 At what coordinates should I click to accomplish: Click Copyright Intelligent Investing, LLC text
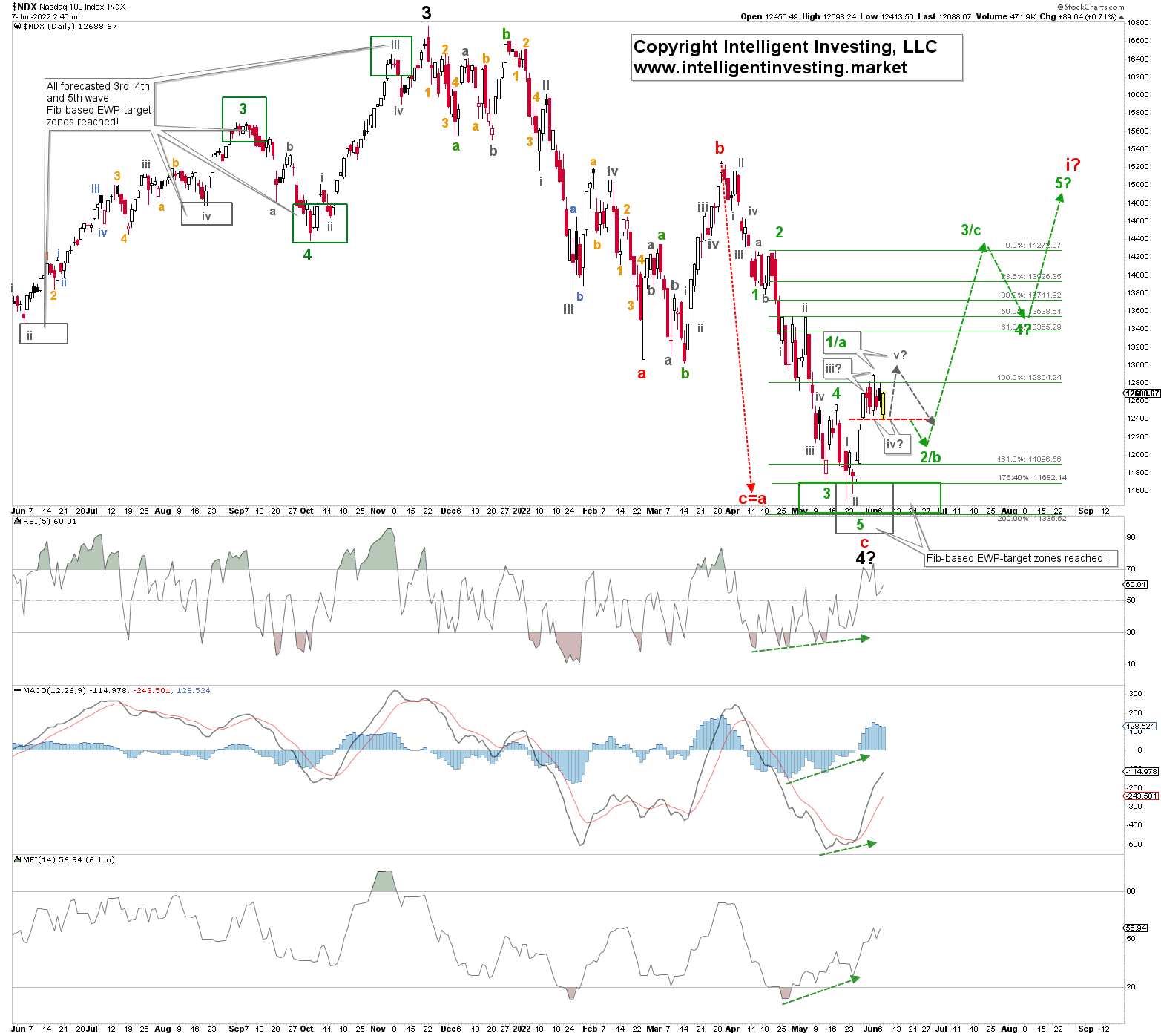click(x=785, y=47)
